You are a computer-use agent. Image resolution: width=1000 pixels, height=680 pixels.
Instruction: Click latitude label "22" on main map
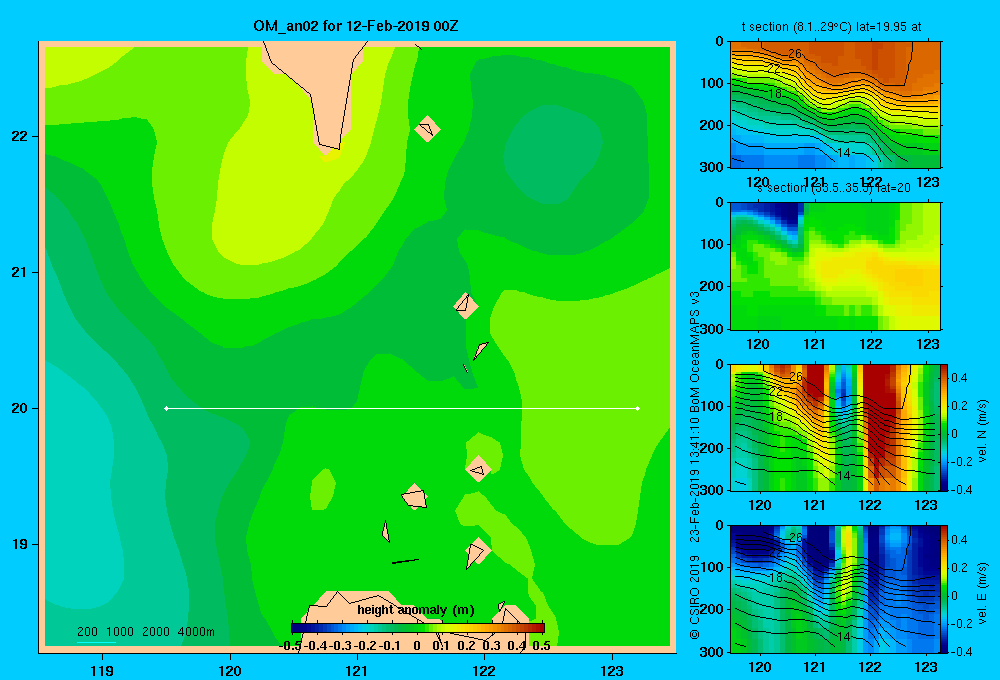point(20,137)
